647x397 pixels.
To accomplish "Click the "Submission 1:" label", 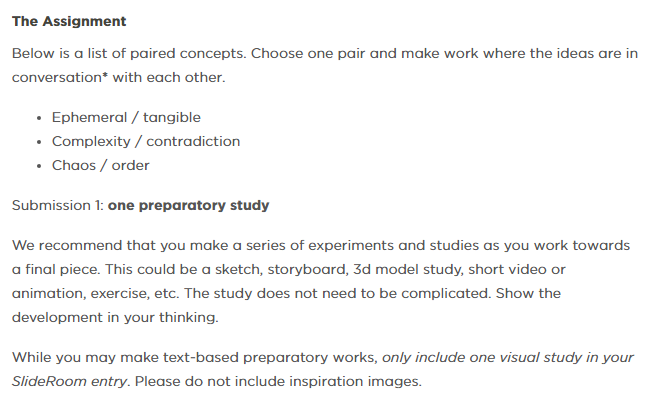I will coord(58,205).
